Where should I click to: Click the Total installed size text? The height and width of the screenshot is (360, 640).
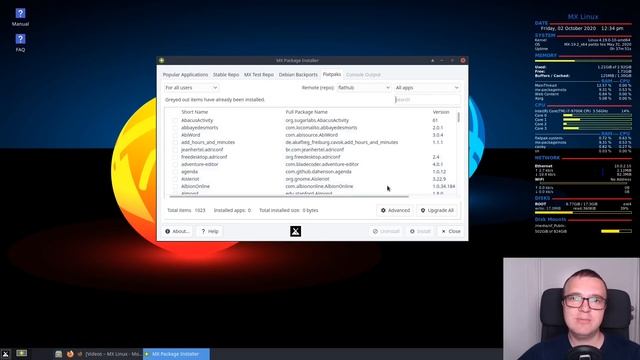click(x=289, y=210)
